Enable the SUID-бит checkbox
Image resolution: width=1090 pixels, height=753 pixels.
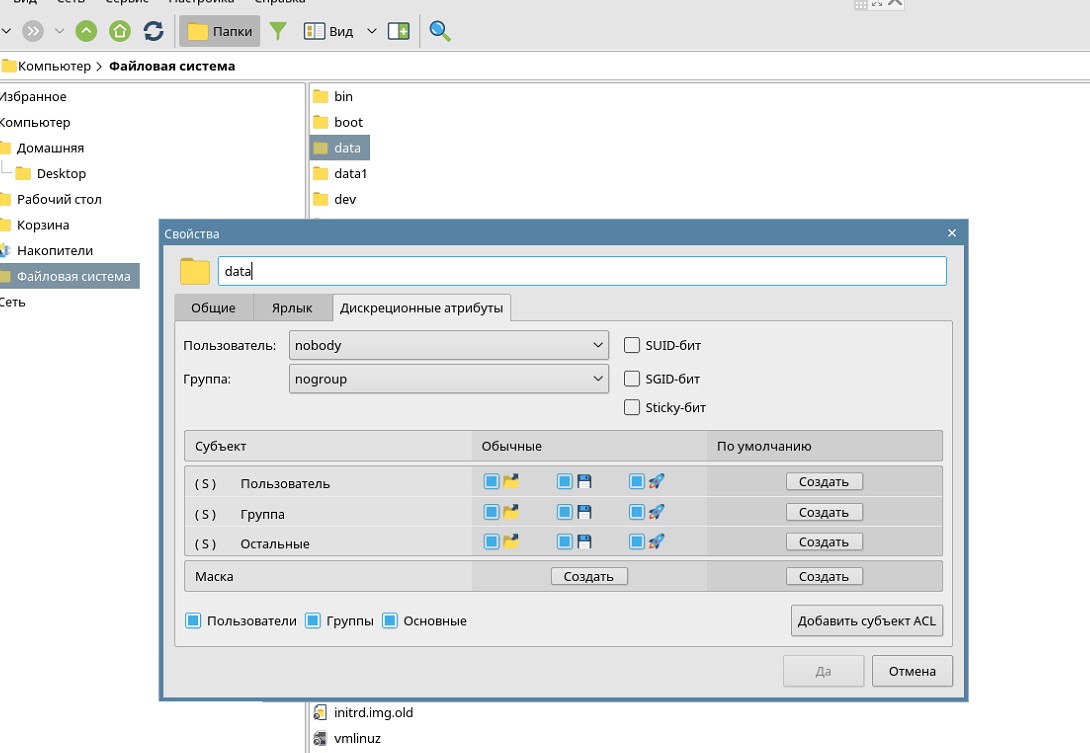[632, 346]
